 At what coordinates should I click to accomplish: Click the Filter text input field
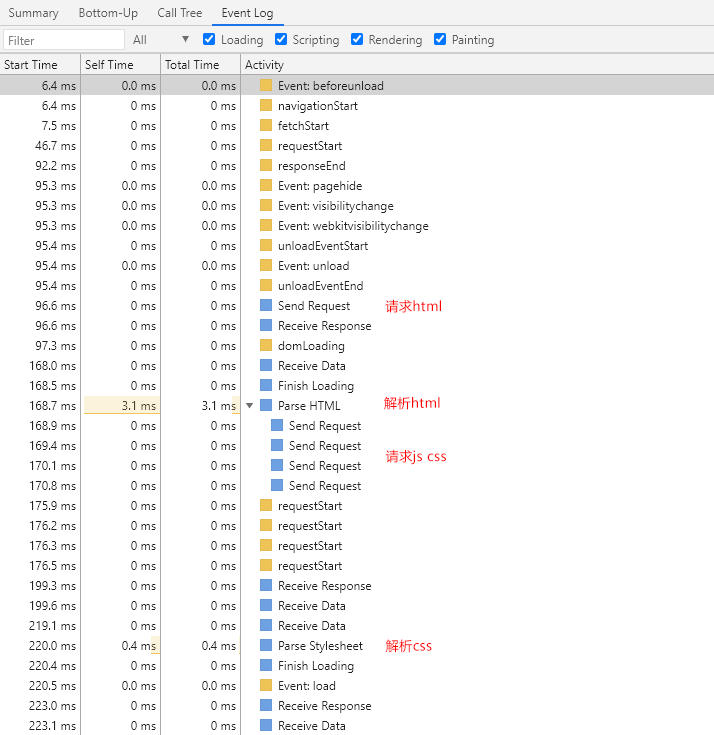pyautogui.click(x=63, y=40)
